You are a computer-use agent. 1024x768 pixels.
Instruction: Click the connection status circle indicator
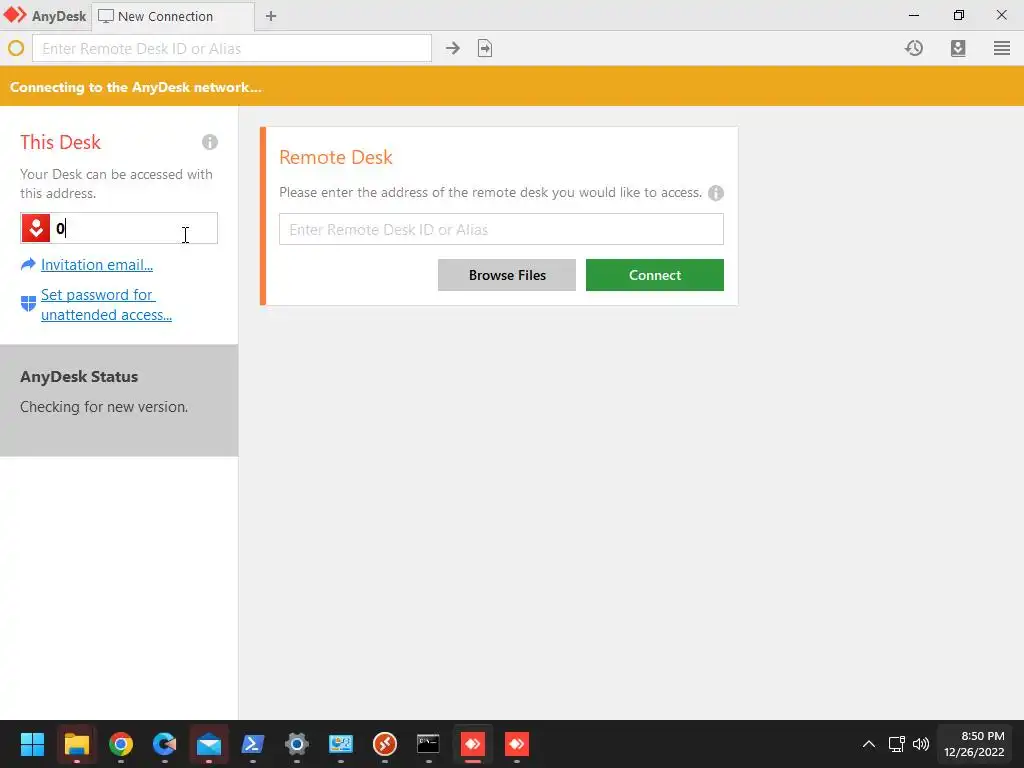coord(16,48)
